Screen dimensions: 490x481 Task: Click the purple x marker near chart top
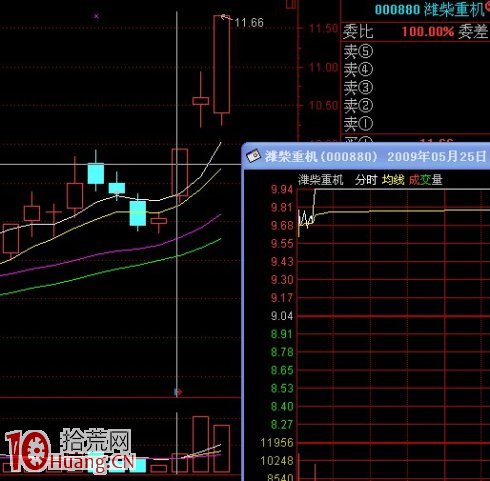pos(96,16)
